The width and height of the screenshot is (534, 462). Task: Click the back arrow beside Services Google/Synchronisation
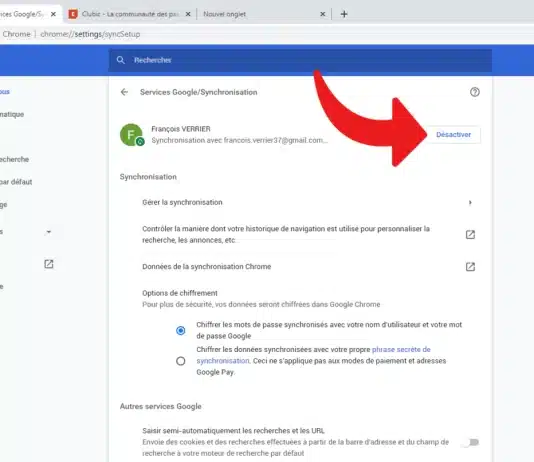tap(124, 92)
